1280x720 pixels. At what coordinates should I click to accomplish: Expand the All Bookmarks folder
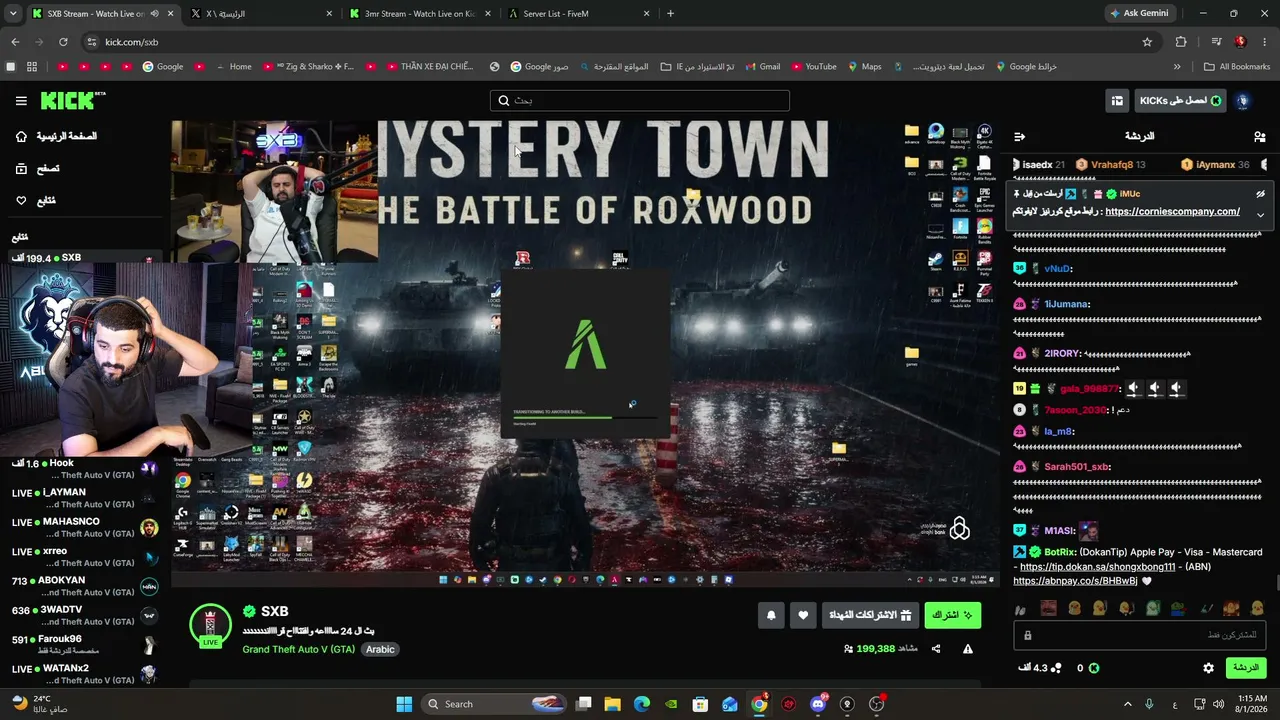click(1237, 67)
